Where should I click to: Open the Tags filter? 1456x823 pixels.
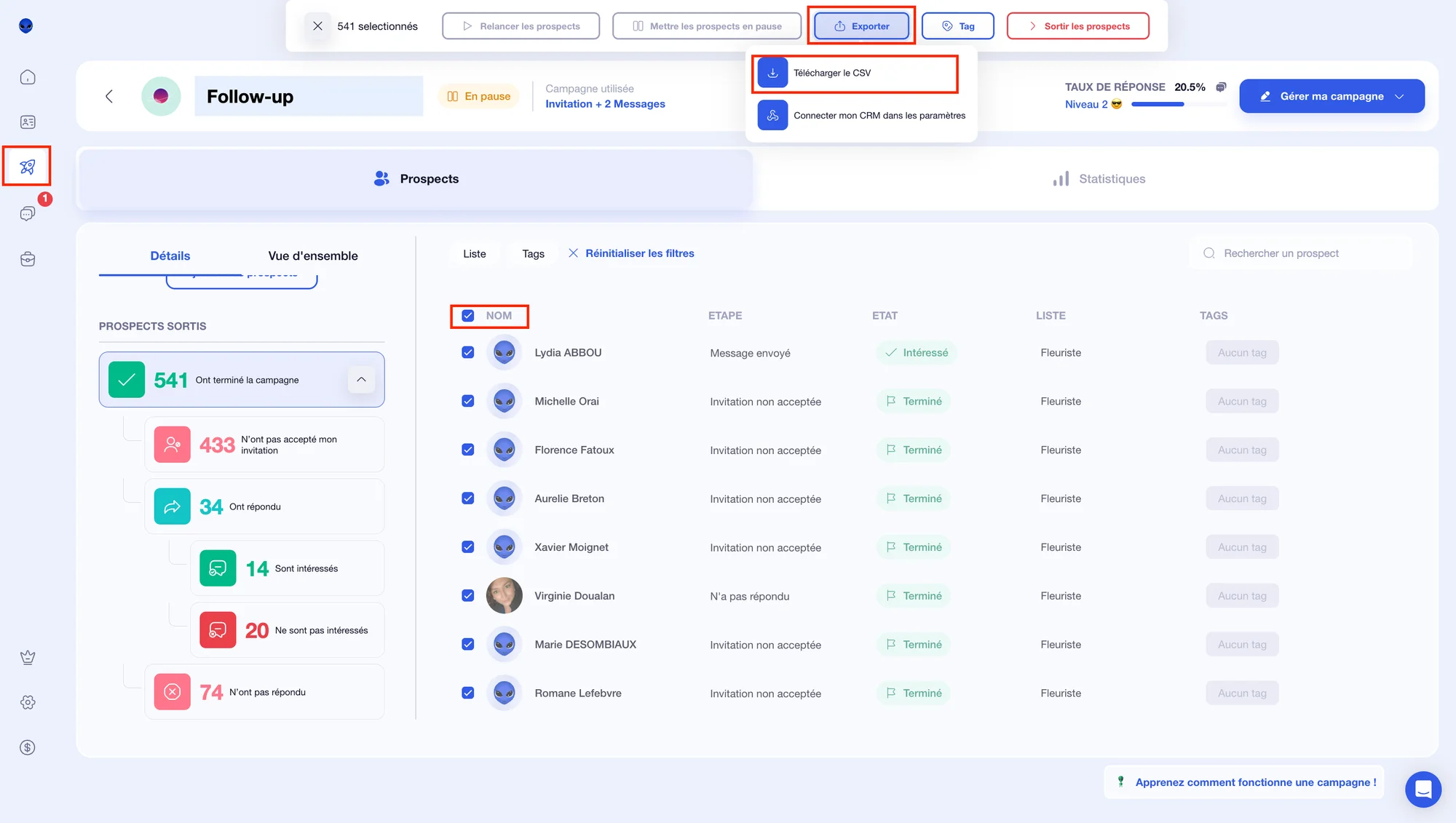pos(533,253)
